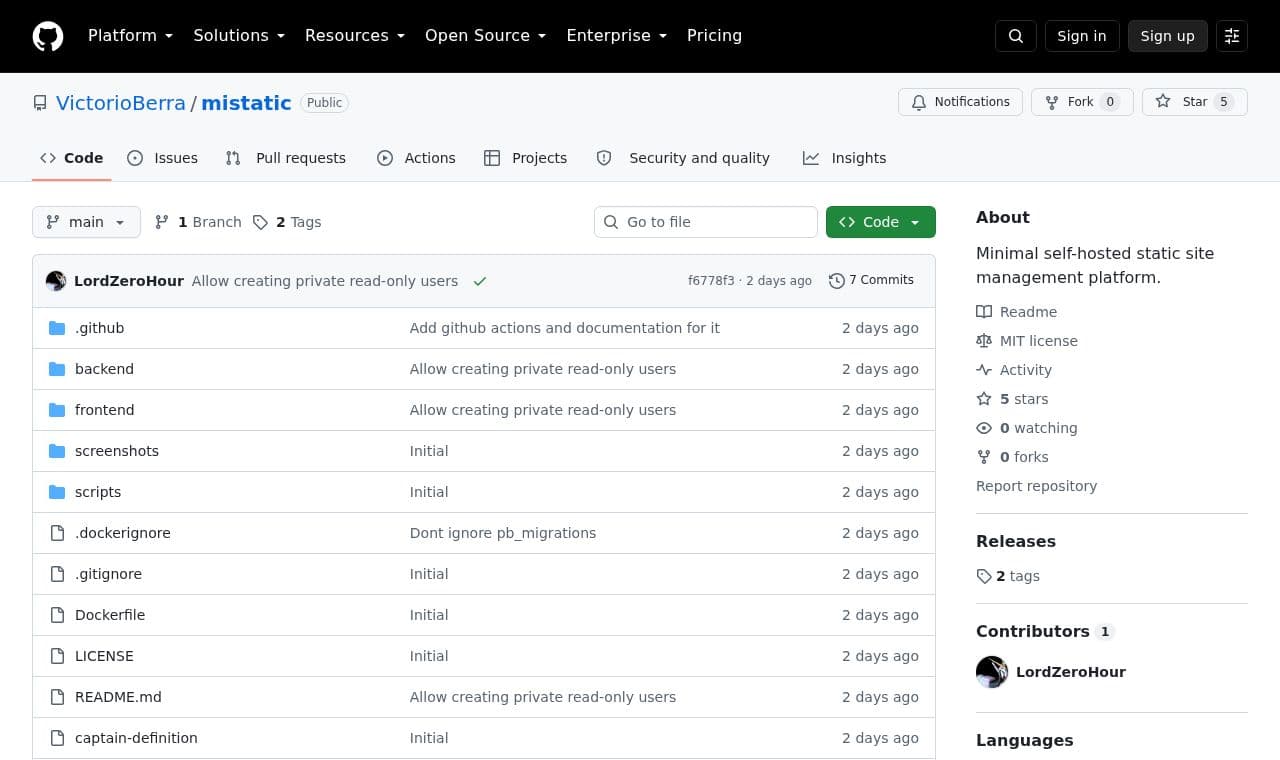The height and width of the screenshot is (760, 1280).
Task: Click the Notifications bell button
Action: (960, 102)
